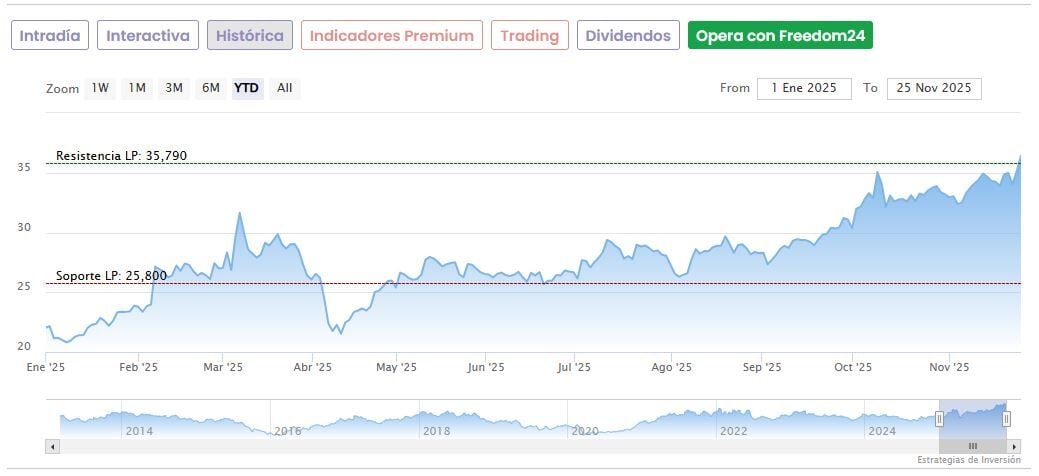
Task: Click the navigator scroll right arrow
Action: point(1014,446)
